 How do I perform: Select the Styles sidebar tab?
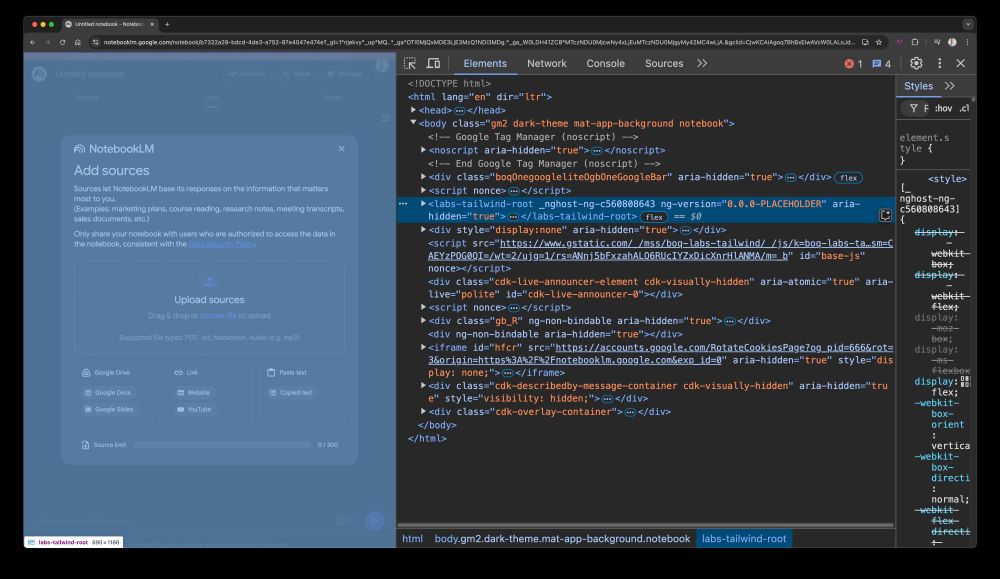tap(918, 86)
